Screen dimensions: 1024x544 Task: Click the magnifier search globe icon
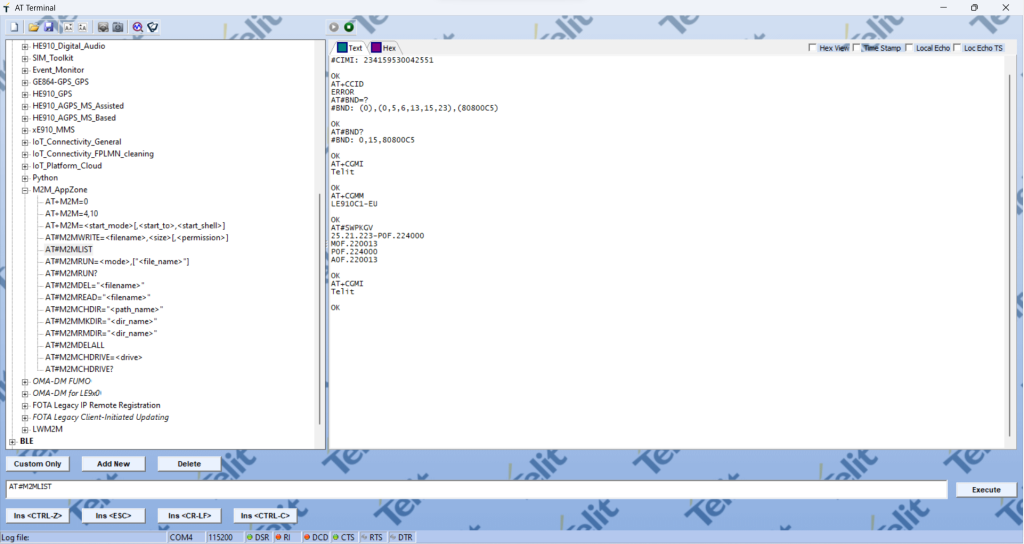click(x=137, y=27)
